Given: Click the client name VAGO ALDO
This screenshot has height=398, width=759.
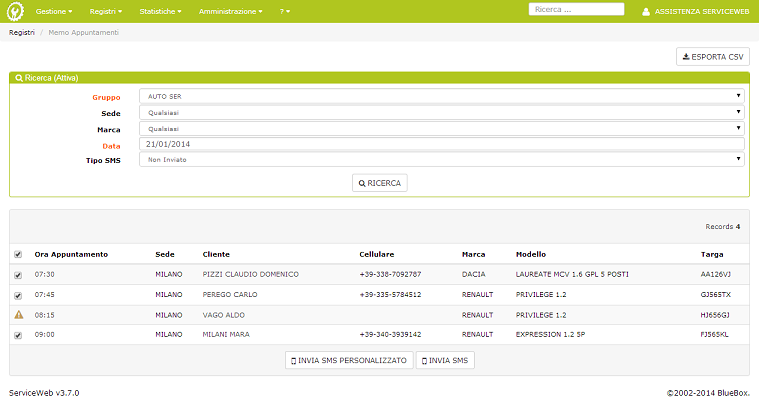Looking at the screenshot, I should click(224, 315).
